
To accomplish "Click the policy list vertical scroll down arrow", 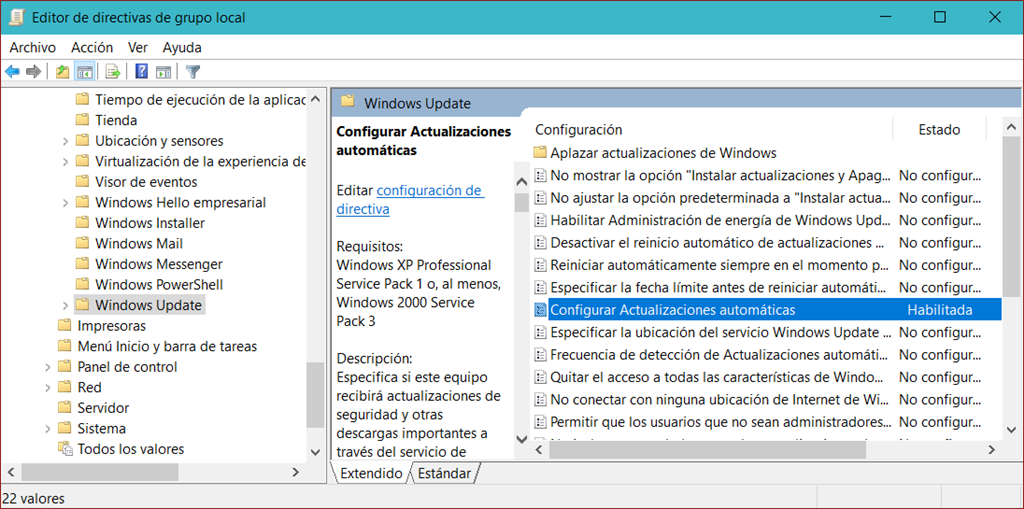I will (x=1010, y=429).
